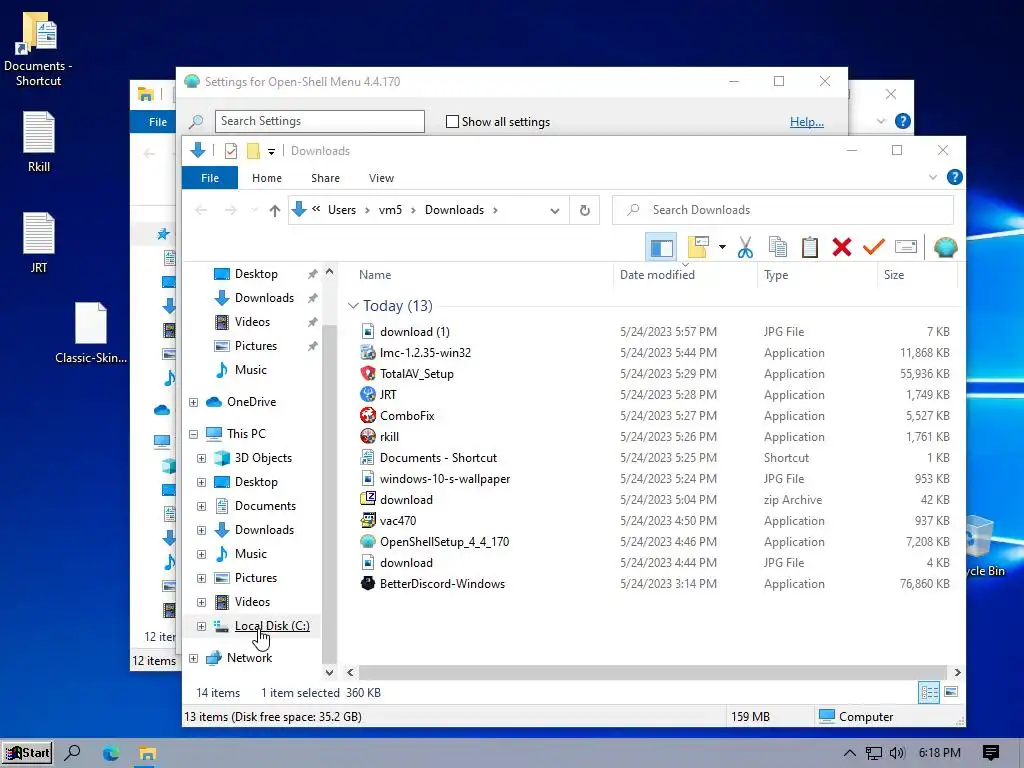Open Customize Quick Access Toolbar dropdown
1024x768 pixels.
271,152
